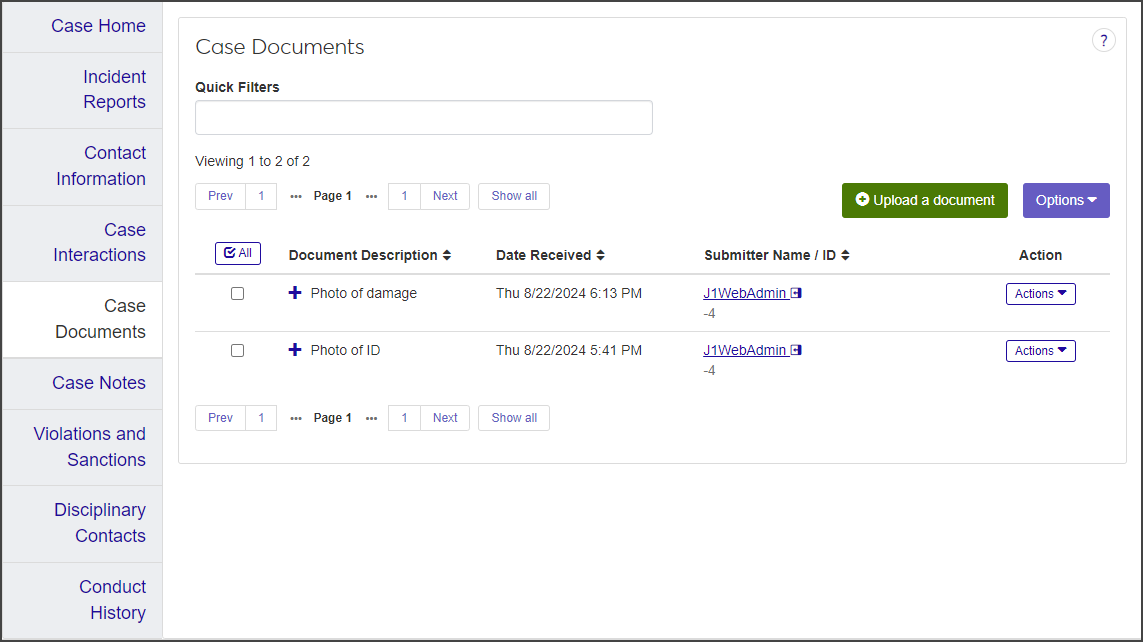Viewport: 1143px width, 642px height.
Task: Check the Photo of ID checkbox
Action: 237,351
